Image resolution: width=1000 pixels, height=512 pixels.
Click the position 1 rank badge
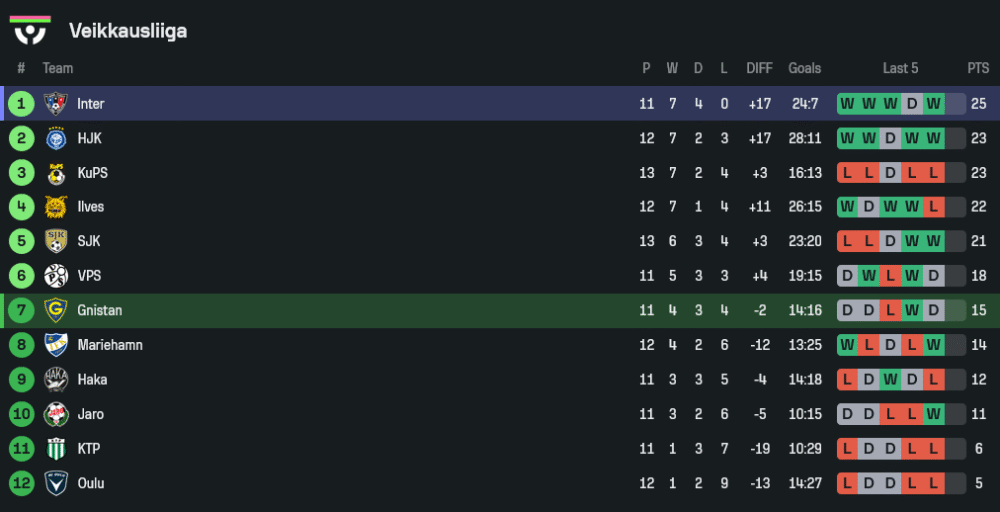(x=21, y=104)
